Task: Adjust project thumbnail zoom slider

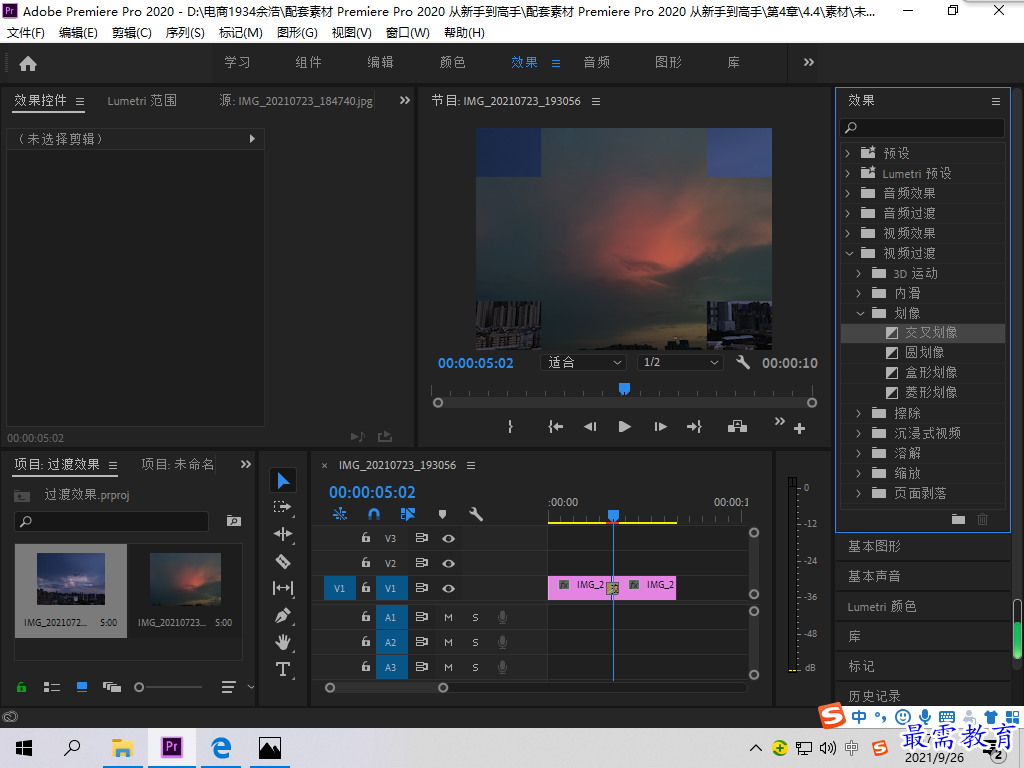Action: pyautogui.click(x=139, y=687)
